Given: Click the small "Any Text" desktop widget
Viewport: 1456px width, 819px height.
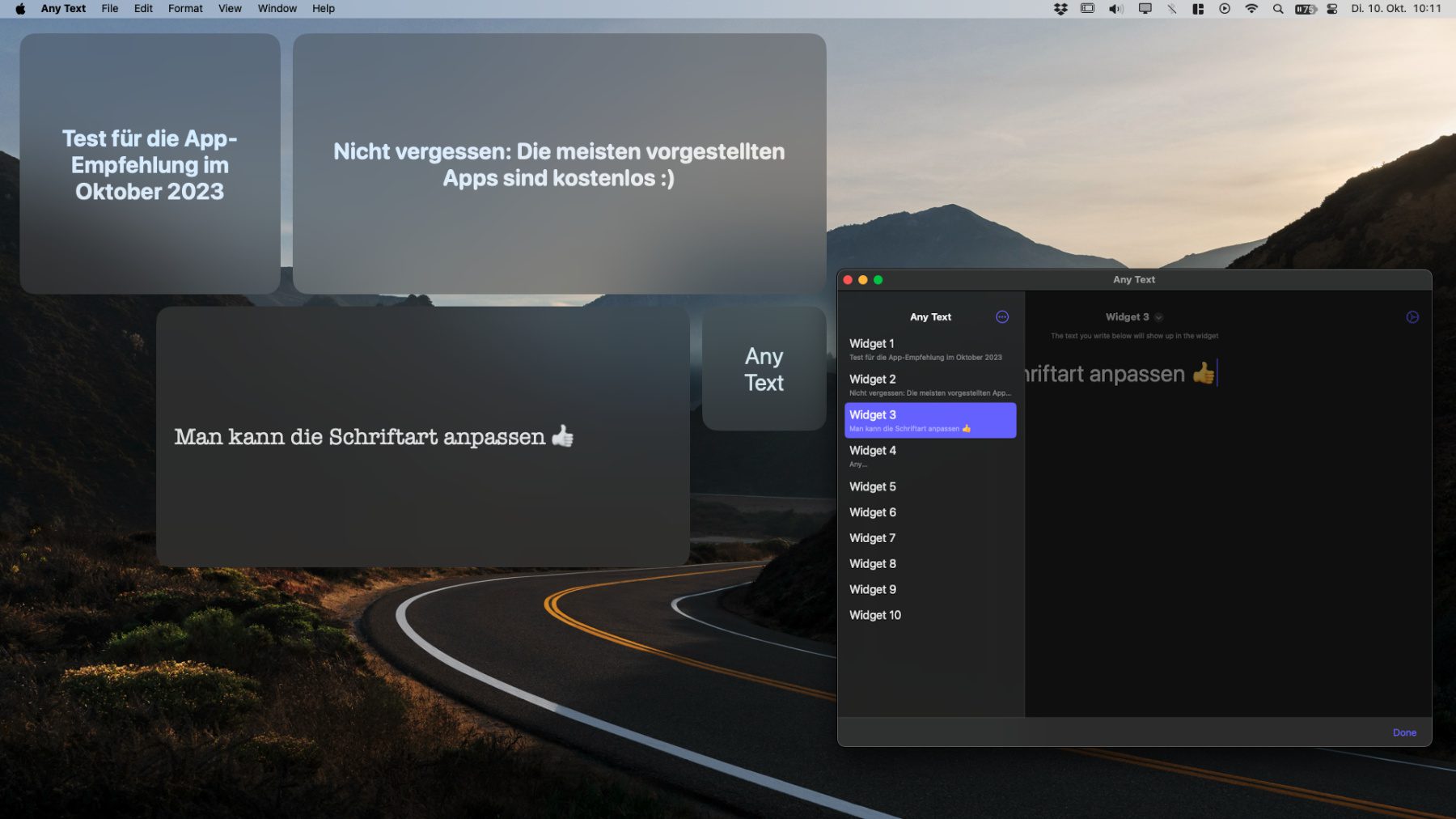Looking at the screenshot, I should click(x=764, y=369).
